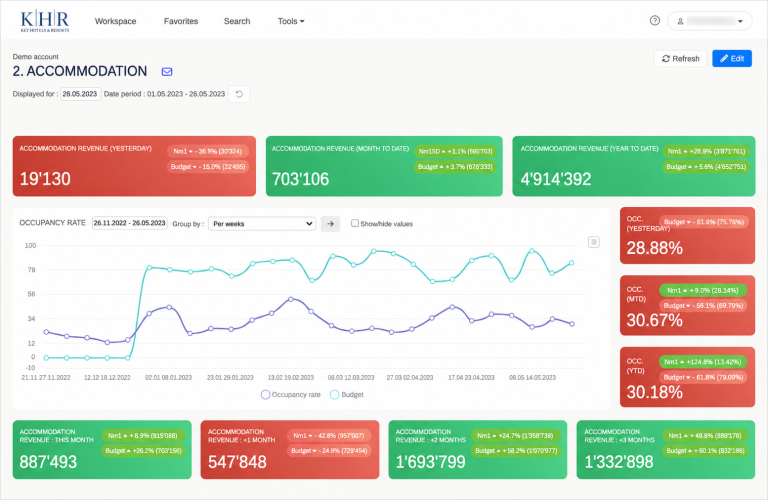Click the Nm1 -42.8% badge on +1 Month
The width and height of the screenshot is (768, 500).
click(x=329, y=435)
